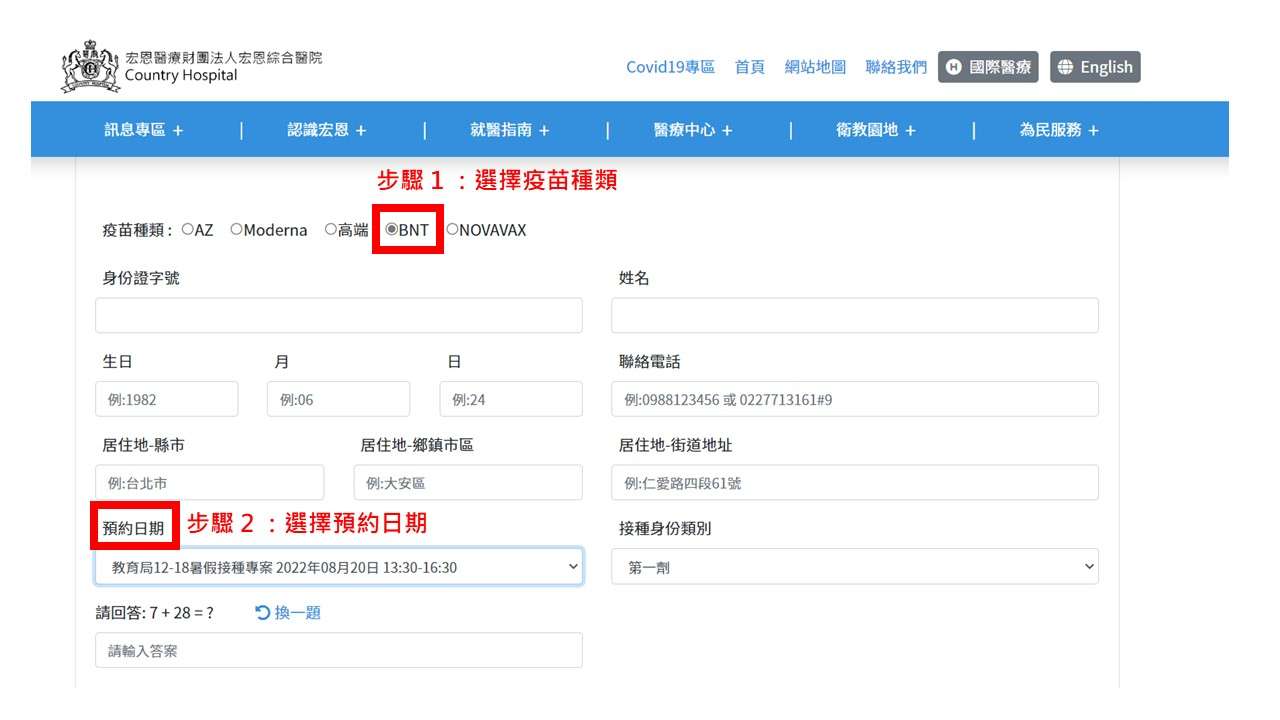Select the AZ vaccine radio button

[188, 230]
